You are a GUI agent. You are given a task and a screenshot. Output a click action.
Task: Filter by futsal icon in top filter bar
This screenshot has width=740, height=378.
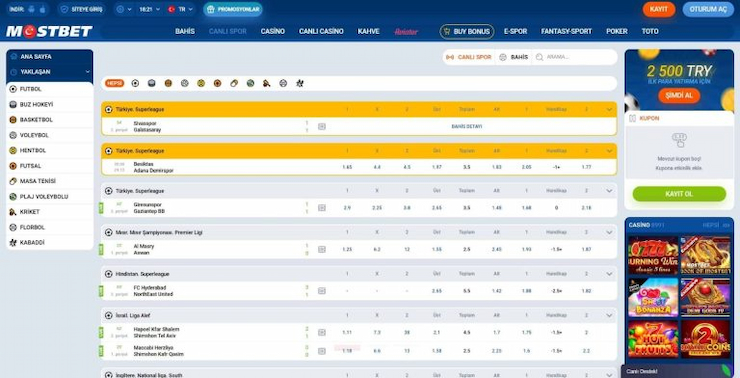tap(218, 83)
